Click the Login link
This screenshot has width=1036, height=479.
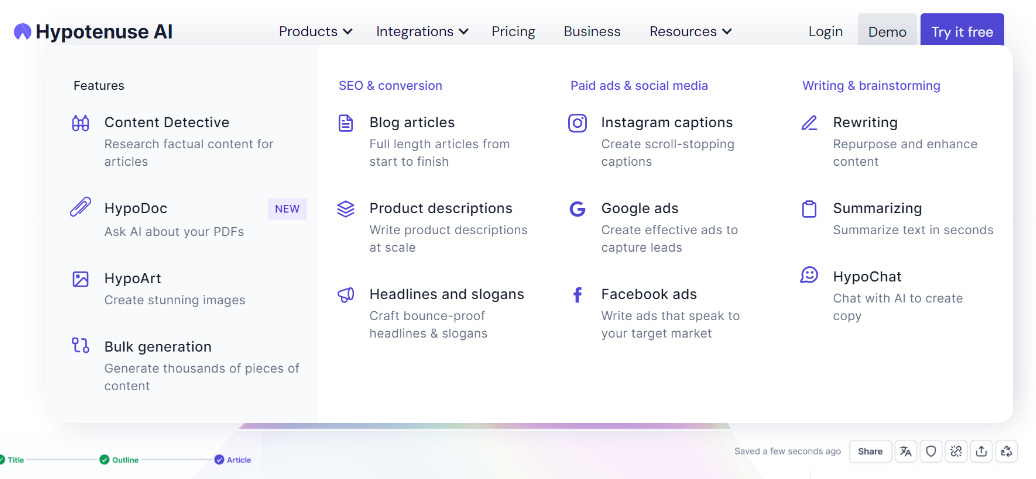825,31
